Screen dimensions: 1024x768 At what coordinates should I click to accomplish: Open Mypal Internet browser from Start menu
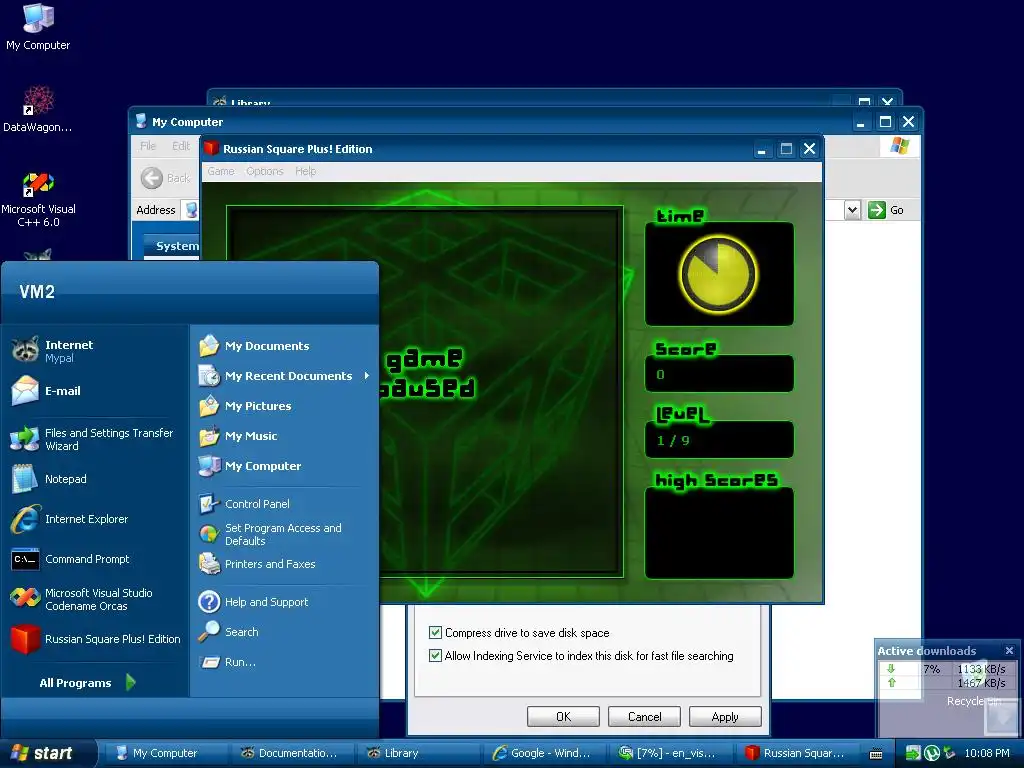click(x=96, y=351)
